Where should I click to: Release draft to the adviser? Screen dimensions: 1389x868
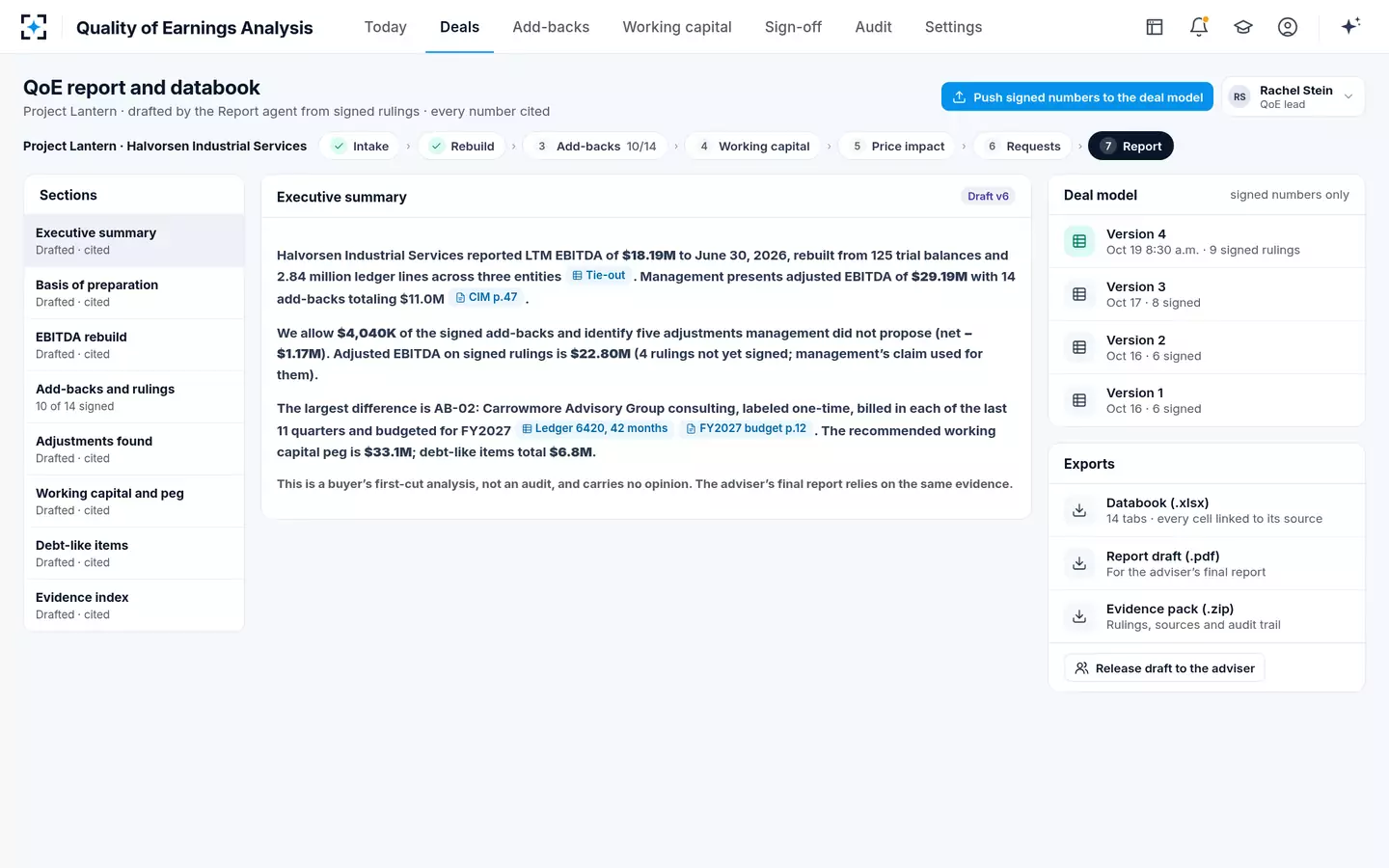pyautogui.click(x=1164, y=668)
